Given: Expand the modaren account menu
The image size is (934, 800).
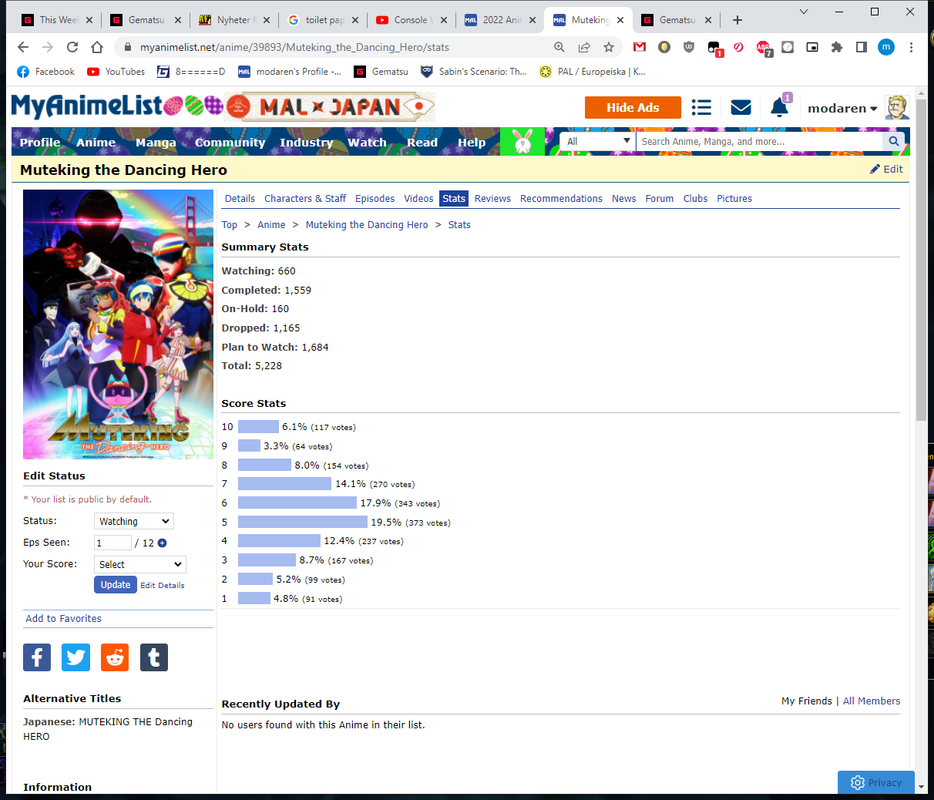Looking at the screenshot, I should (842, 108).
